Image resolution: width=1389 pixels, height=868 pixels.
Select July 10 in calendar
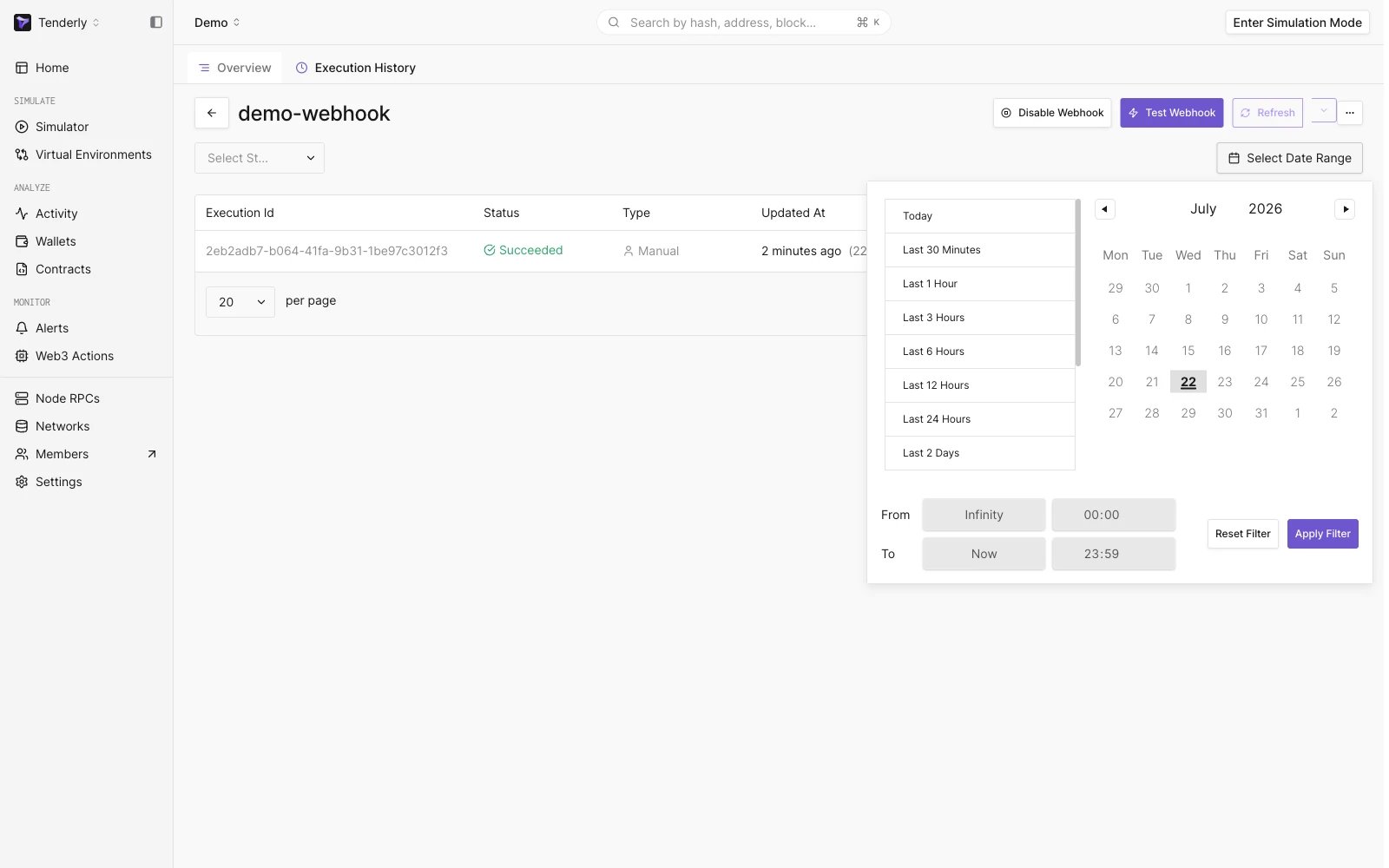pos(1261,319)
